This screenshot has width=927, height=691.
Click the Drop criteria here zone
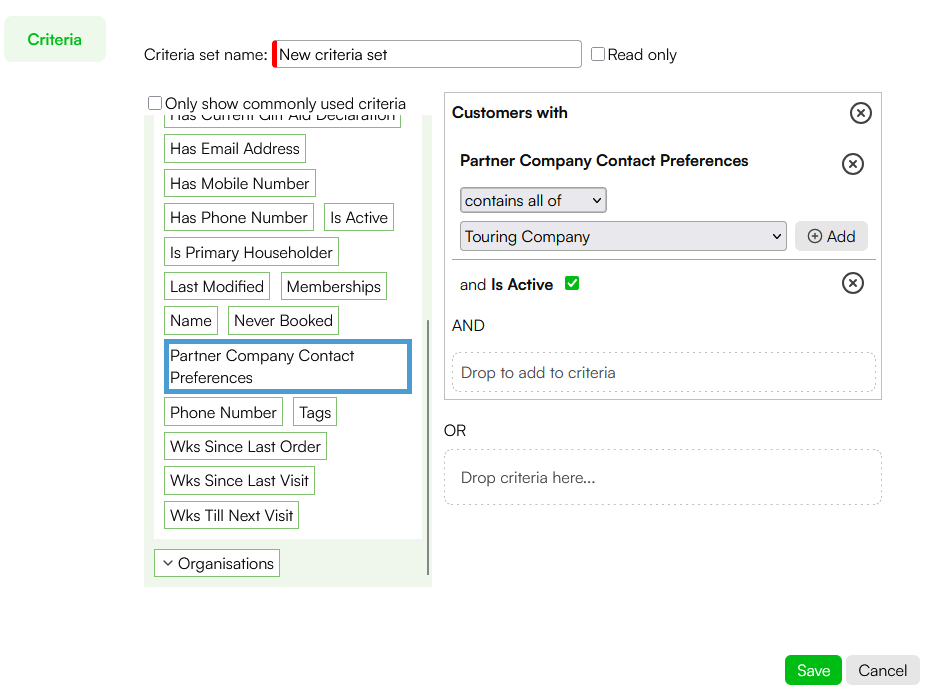point(663,478)
